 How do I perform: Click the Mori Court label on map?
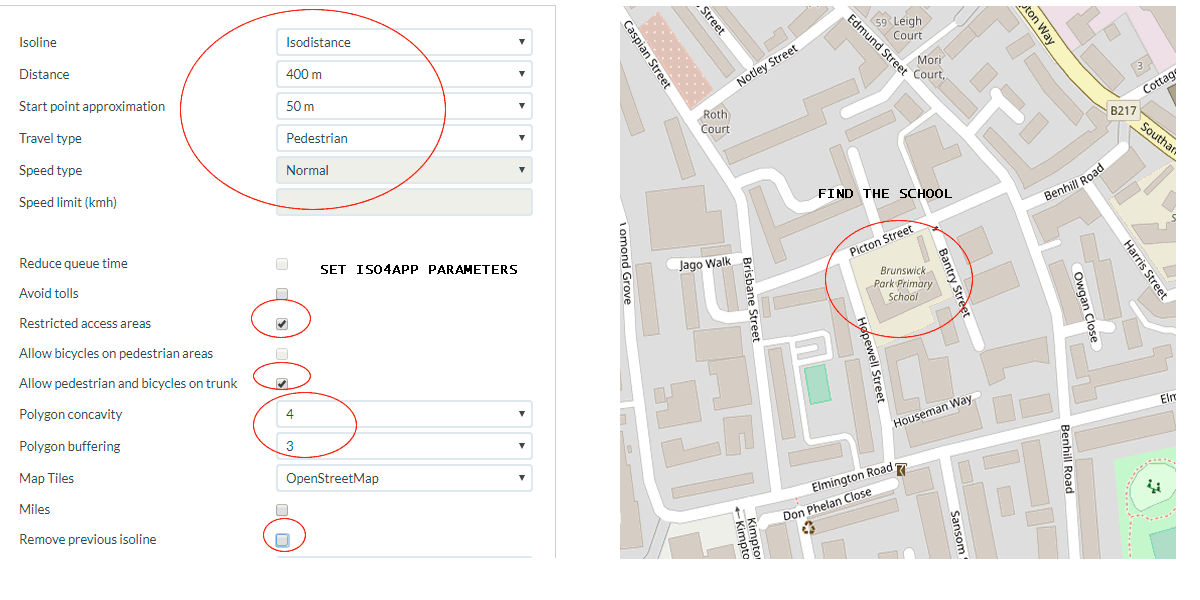(x=929, y=67)
